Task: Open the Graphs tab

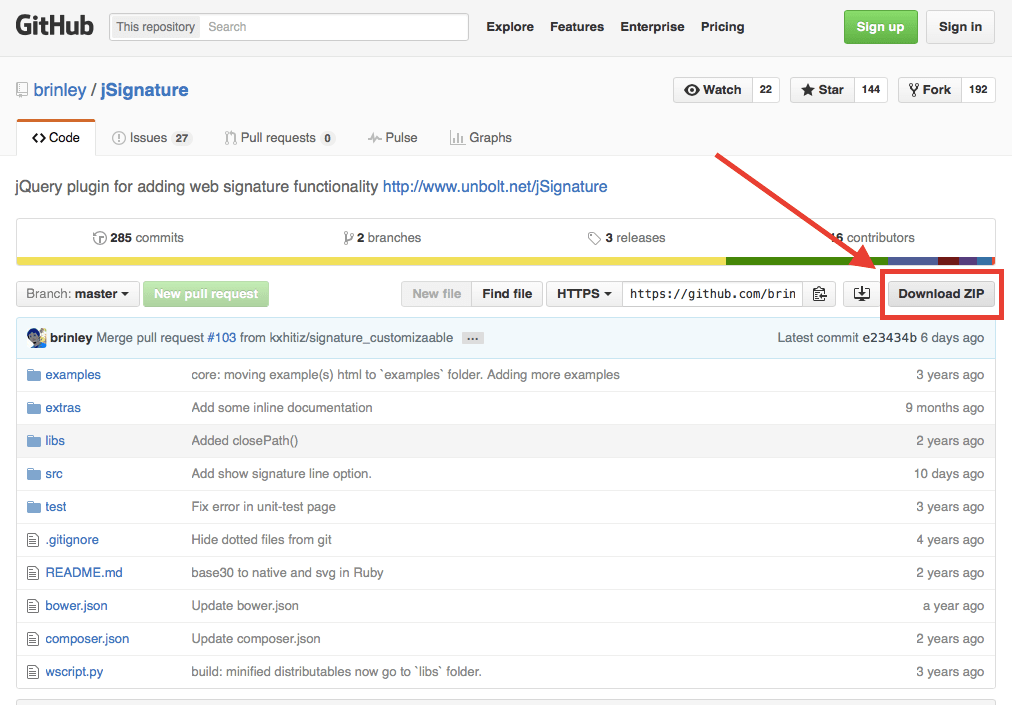Action: point(481,138)
